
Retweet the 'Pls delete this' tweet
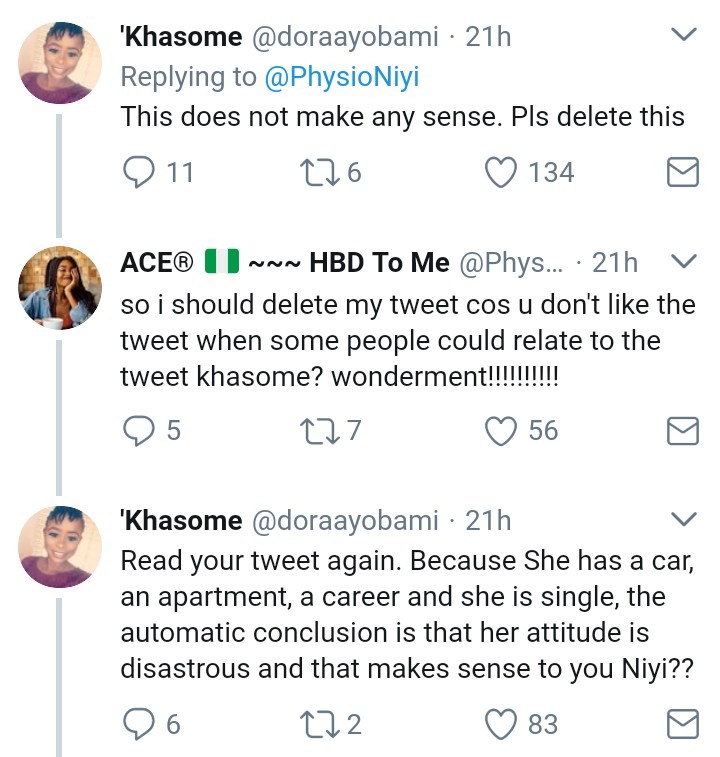point(320,173)
